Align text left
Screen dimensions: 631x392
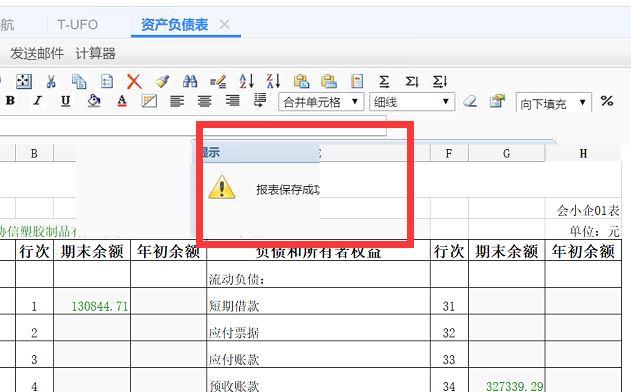click(x=177, y=101)
